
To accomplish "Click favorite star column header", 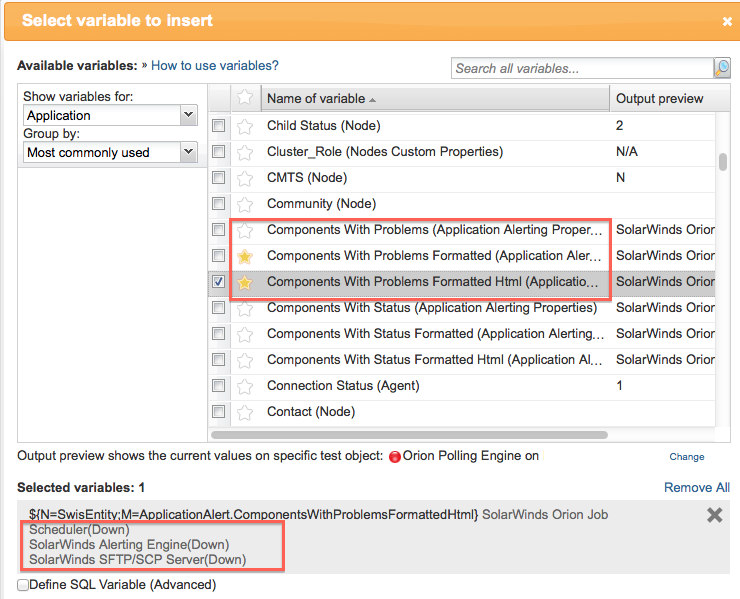I will (x=245, y=98).
